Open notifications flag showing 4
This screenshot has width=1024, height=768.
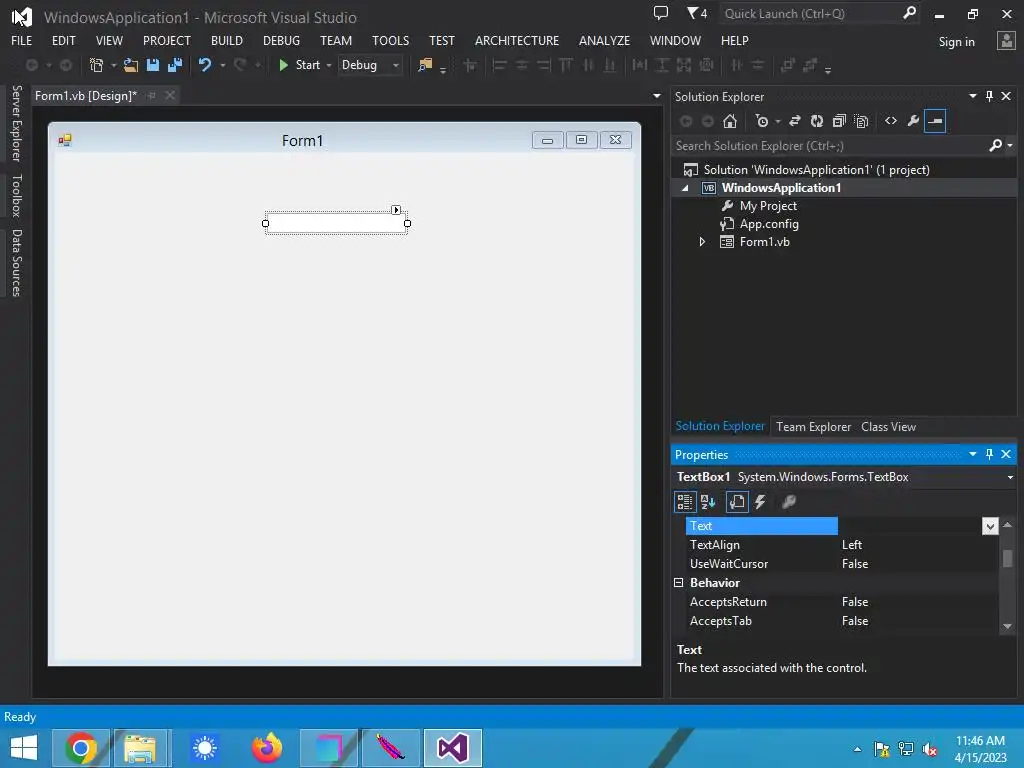click(697, 13)
